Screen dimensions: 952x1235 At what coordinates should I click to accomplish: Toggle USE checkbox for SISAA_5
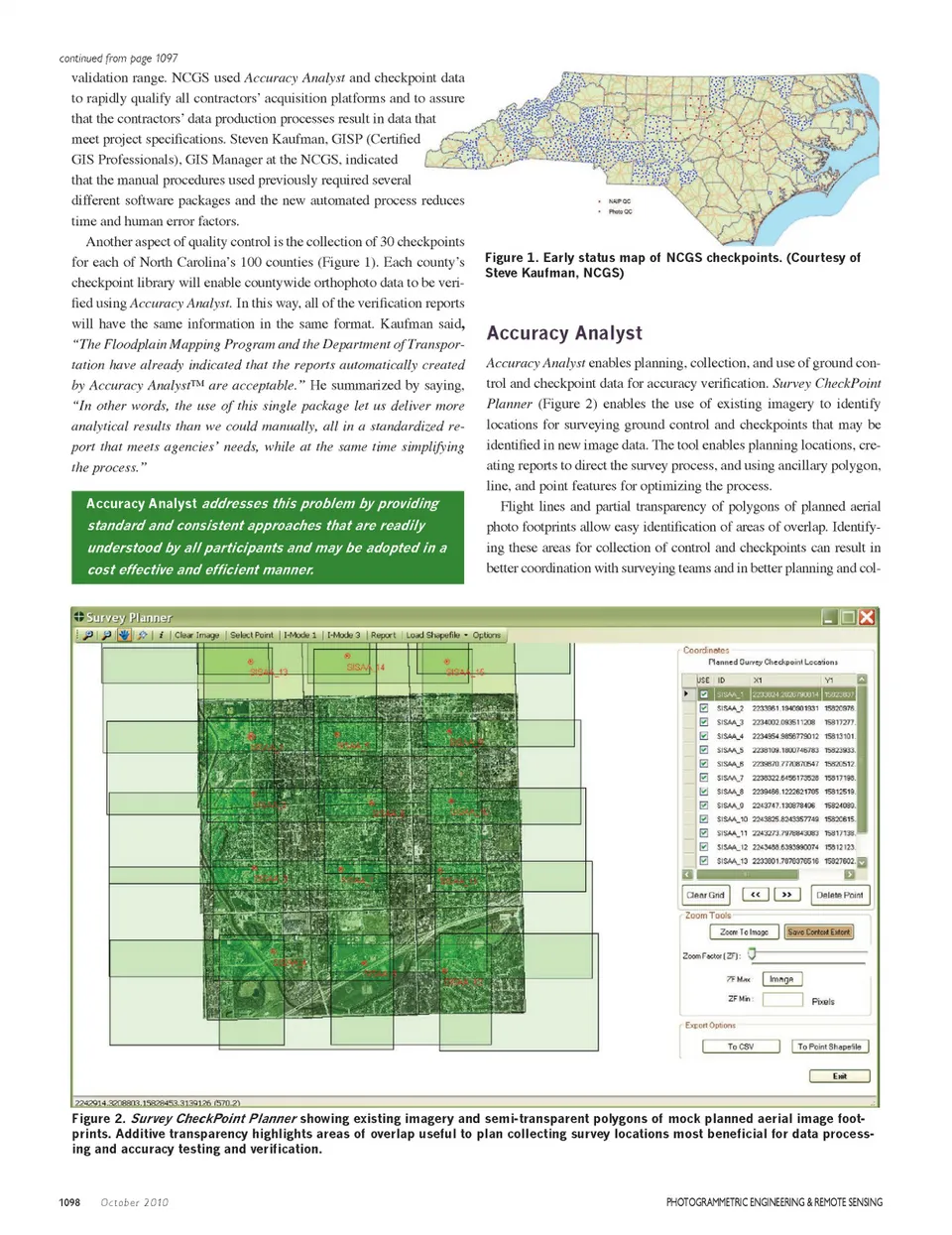703,750
